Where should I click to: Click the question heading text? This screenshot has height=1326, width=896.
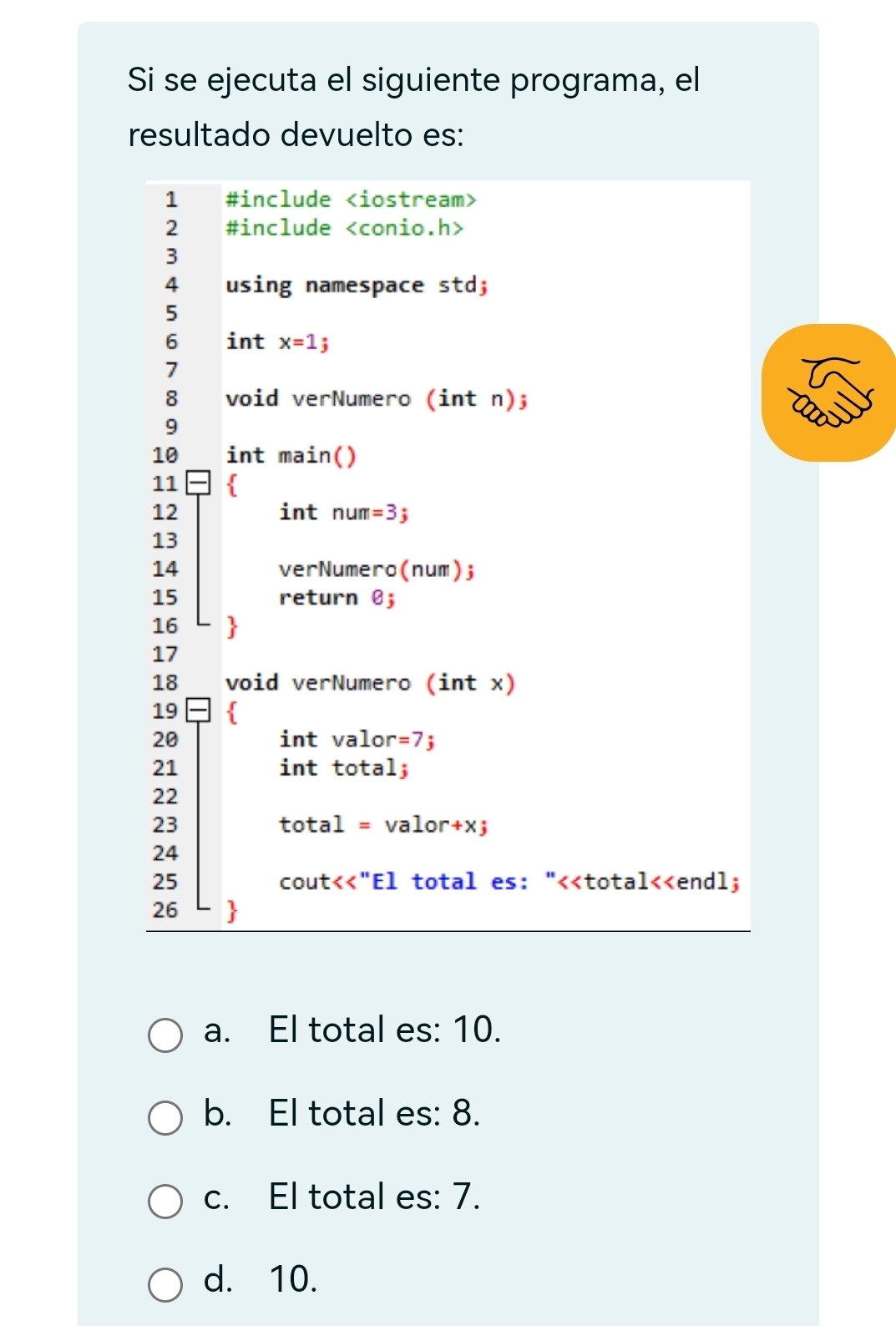click(x=414, y=107)
